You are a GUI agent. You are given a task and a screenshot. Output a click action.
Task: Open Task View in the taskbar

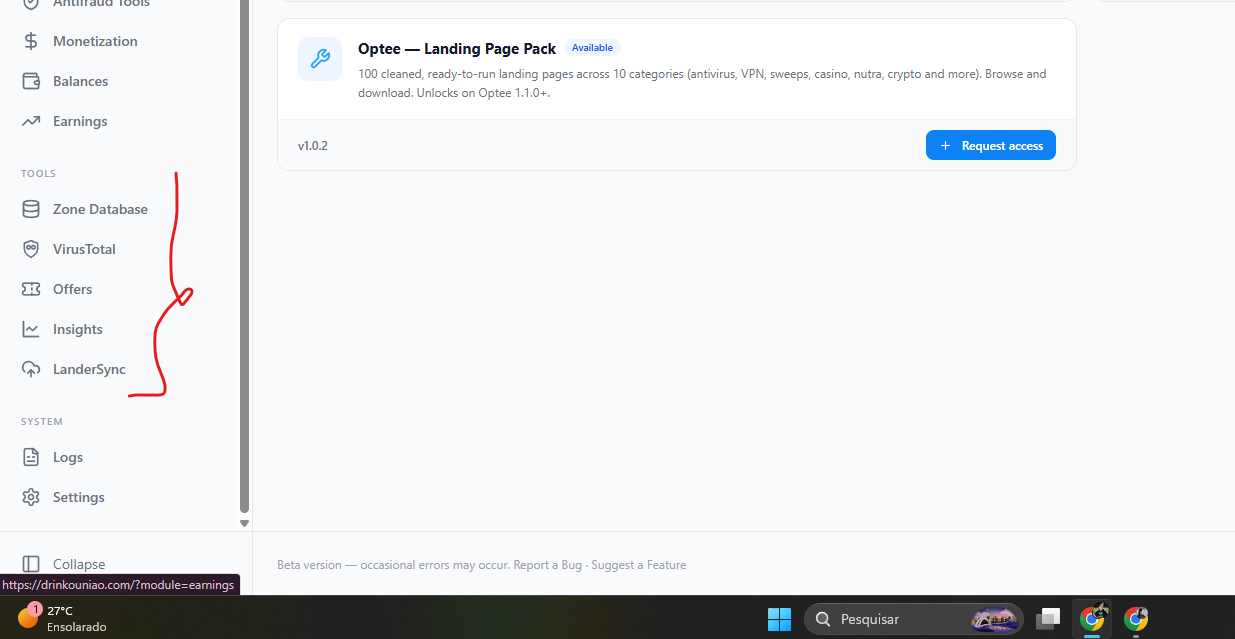point(1049,619)
